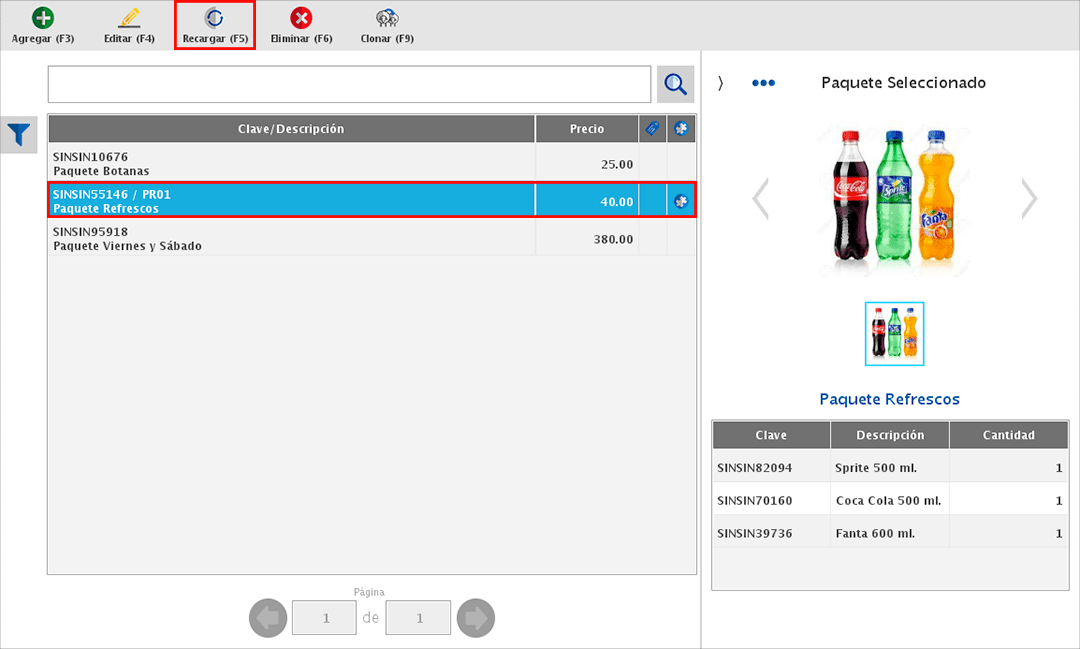Show the next product image
The width and height of the screenshot is (1080, 649).
point(1029,199)
